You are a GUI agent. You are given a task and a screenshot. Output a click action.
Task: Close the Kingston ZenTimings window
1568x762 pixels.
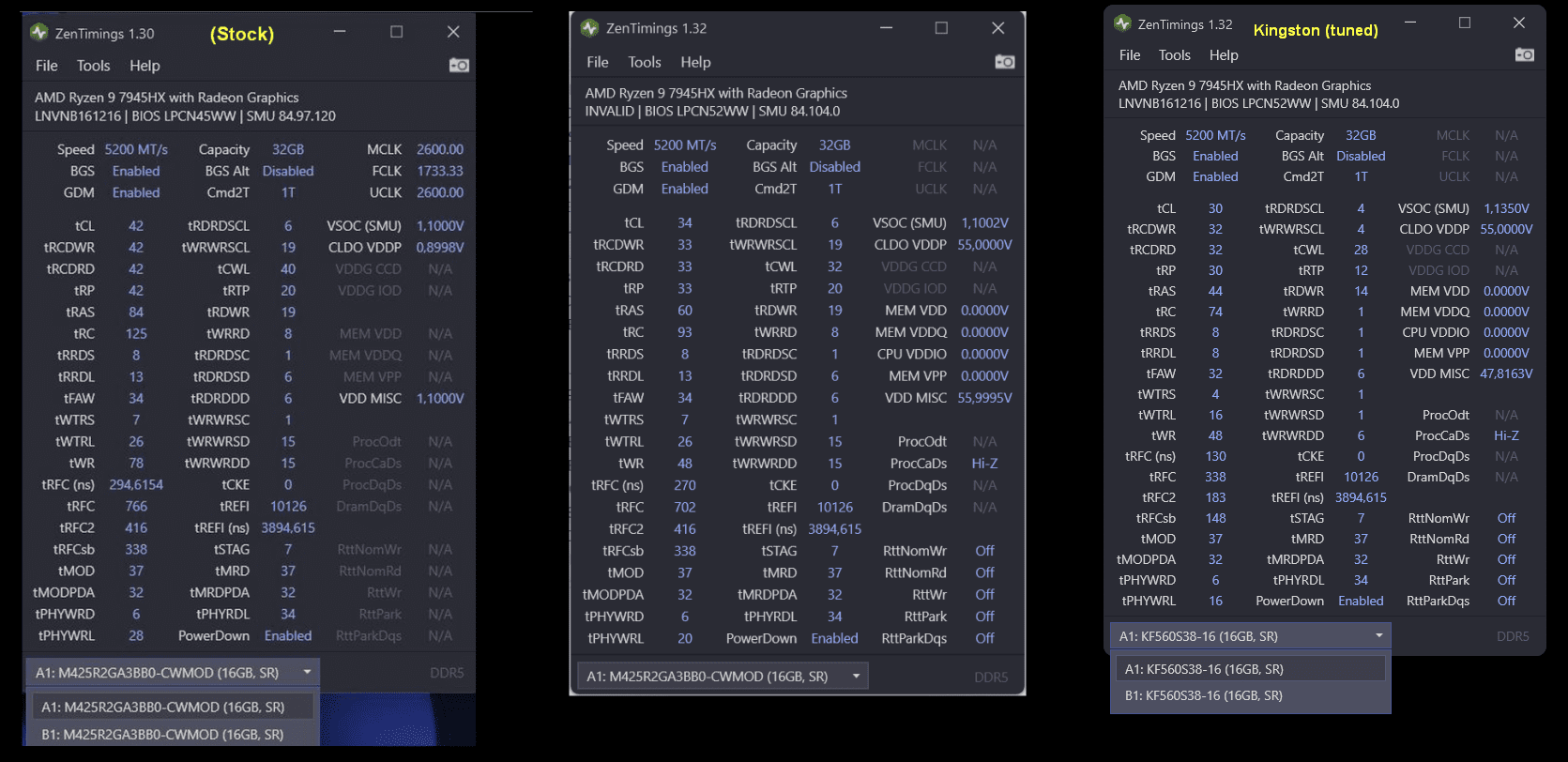(x=1521, y=23)
